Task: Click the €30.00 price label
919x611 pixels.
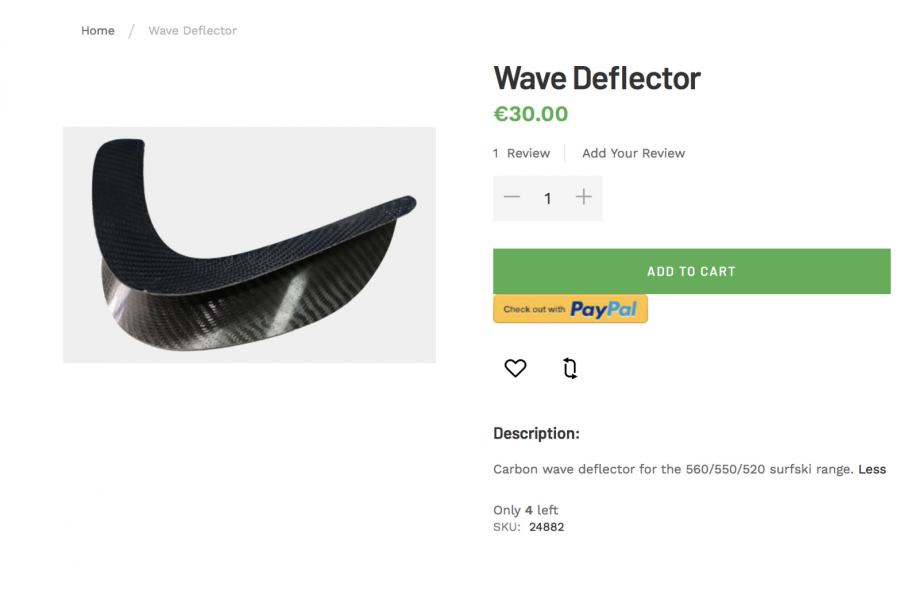Action: click(x=531, y=114)
